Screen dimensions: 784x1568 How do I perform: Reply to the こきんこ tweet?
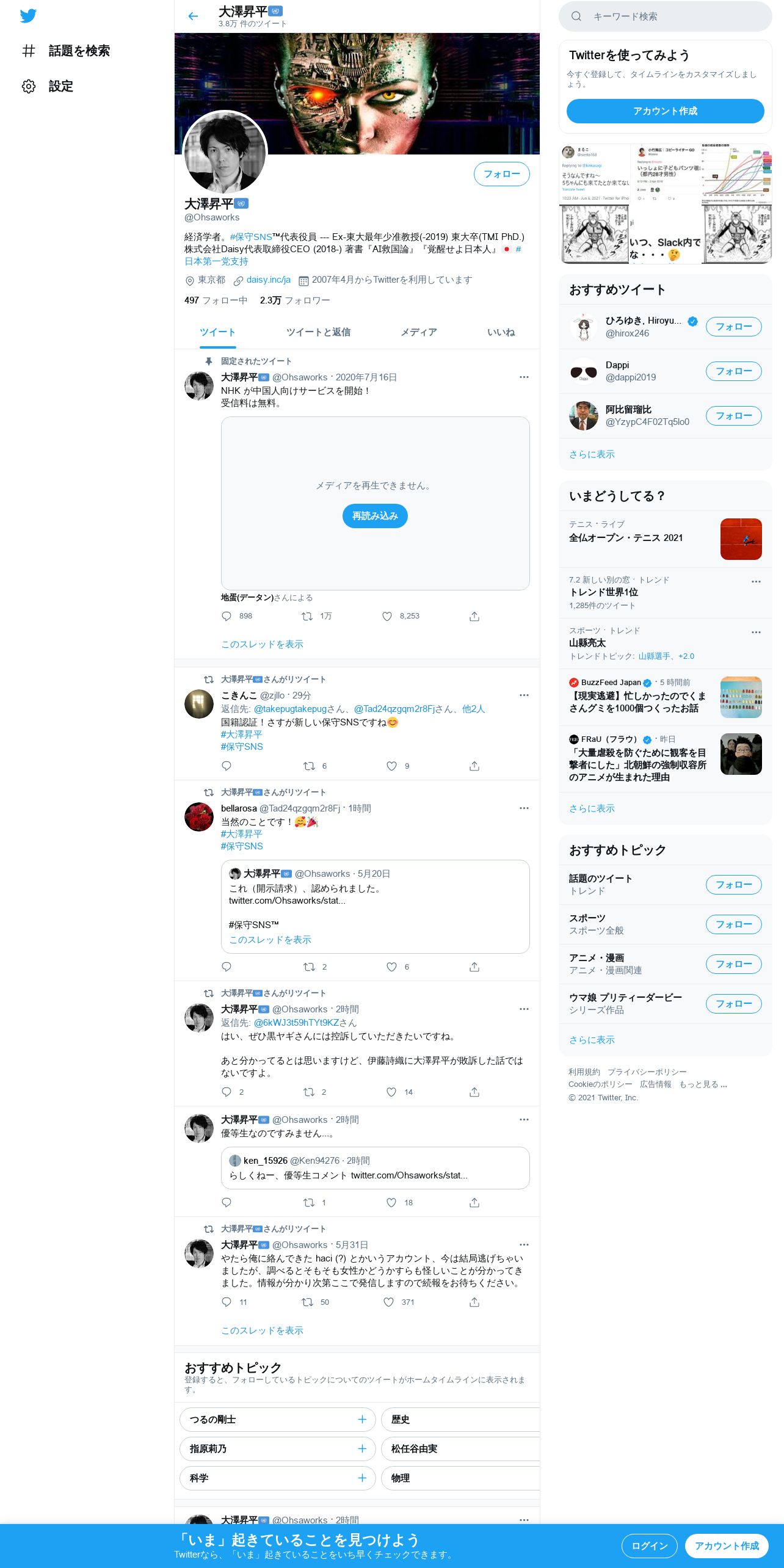(227, 766)
